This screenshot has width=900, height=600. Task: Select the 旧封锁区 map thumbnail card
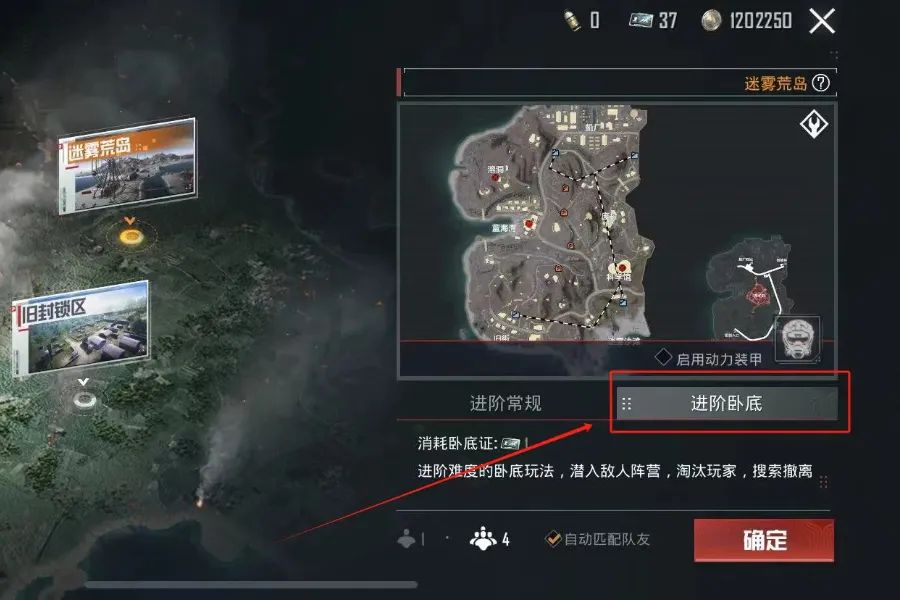point(81,327)
